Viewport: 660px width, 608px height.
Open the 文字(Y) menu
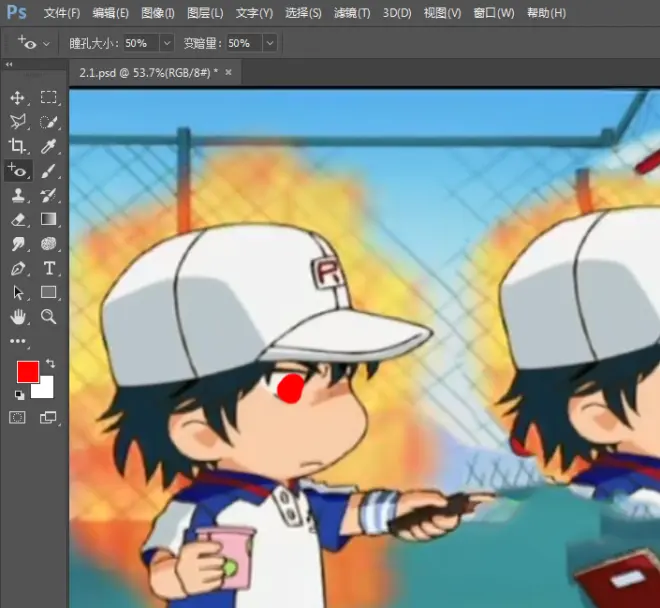(x=254, y=13)
